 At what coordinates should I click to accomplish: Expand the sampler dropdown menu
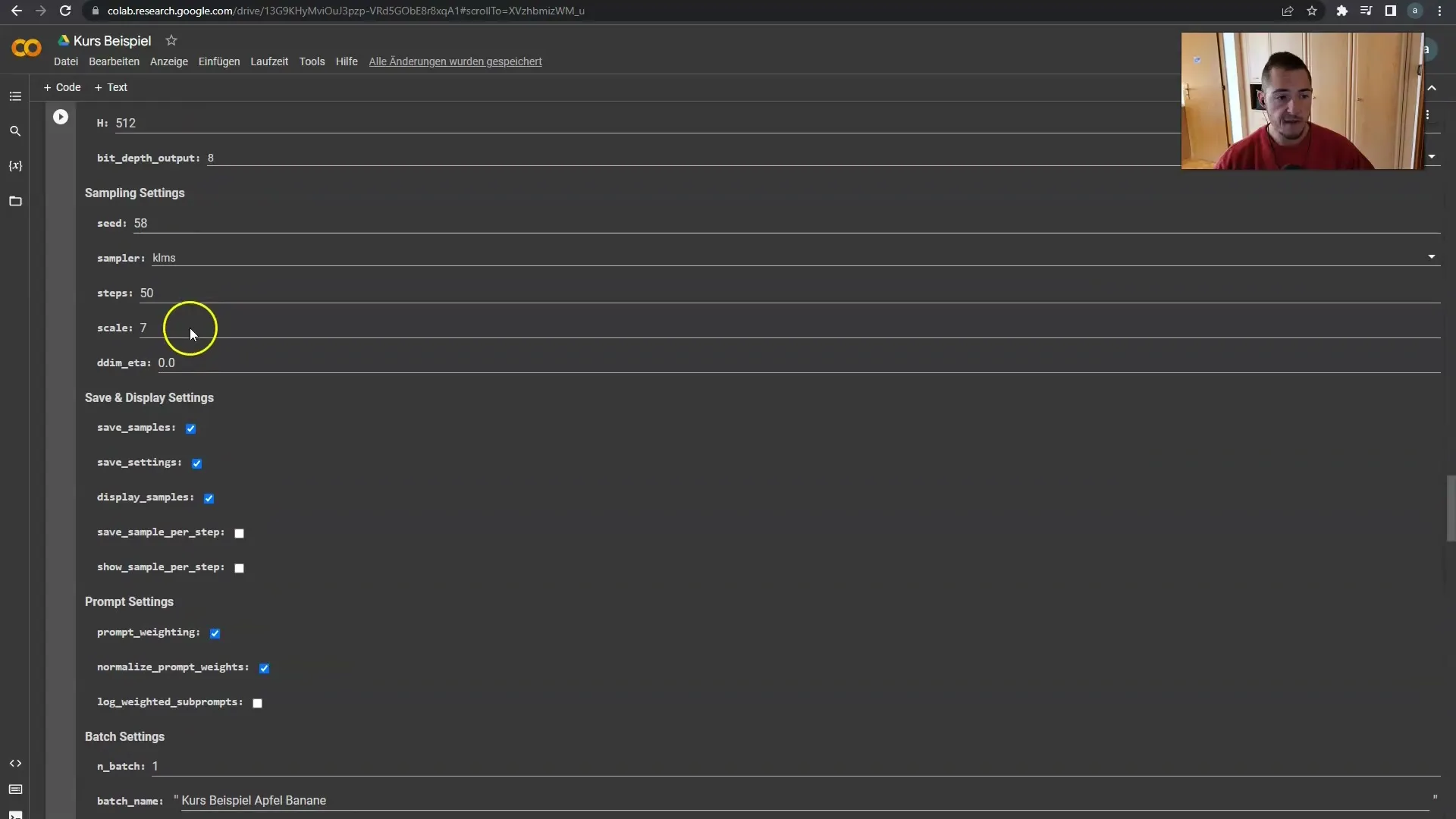(x=1432, y=257)
